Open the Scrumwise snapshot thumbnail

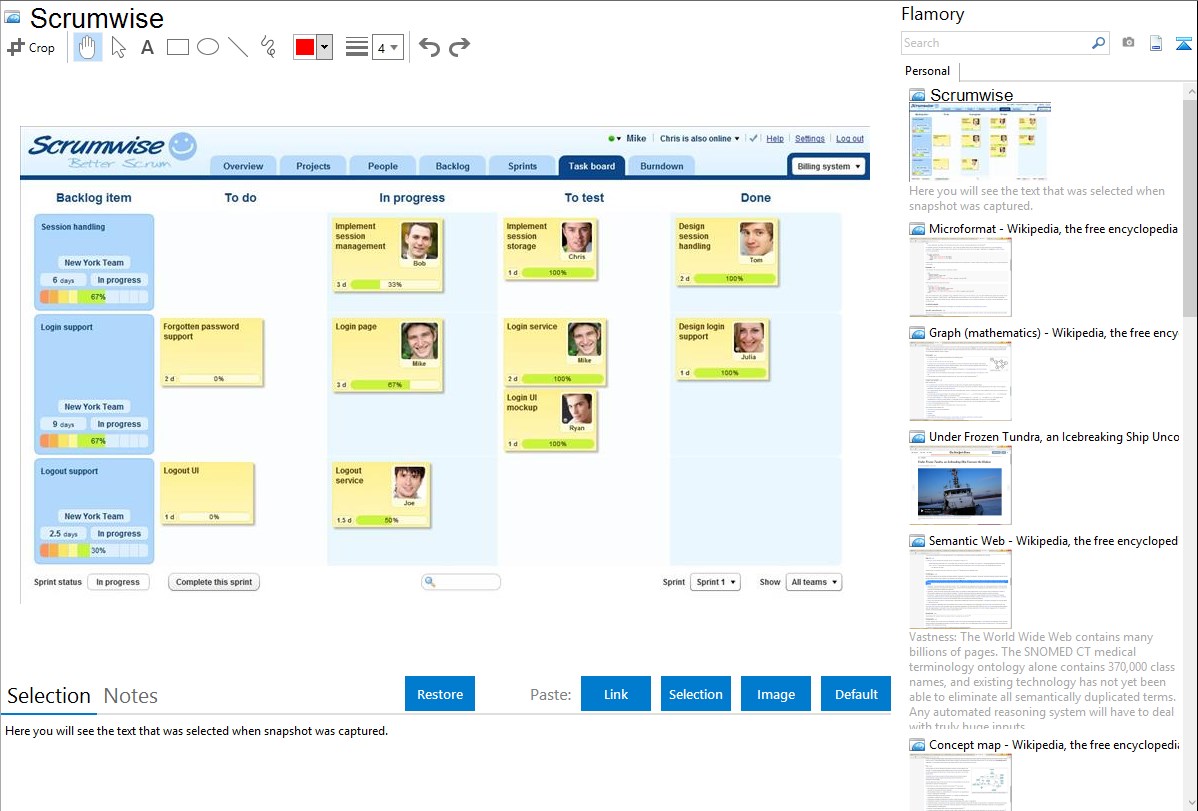click(980, 142)
